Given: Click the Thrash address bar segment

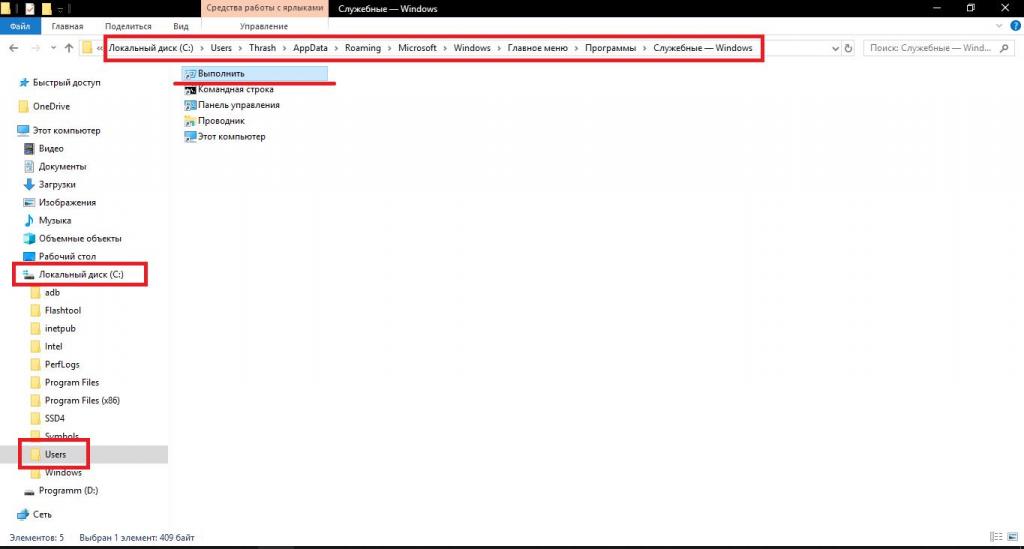Looking at the screenshot, I should point(262,48).
